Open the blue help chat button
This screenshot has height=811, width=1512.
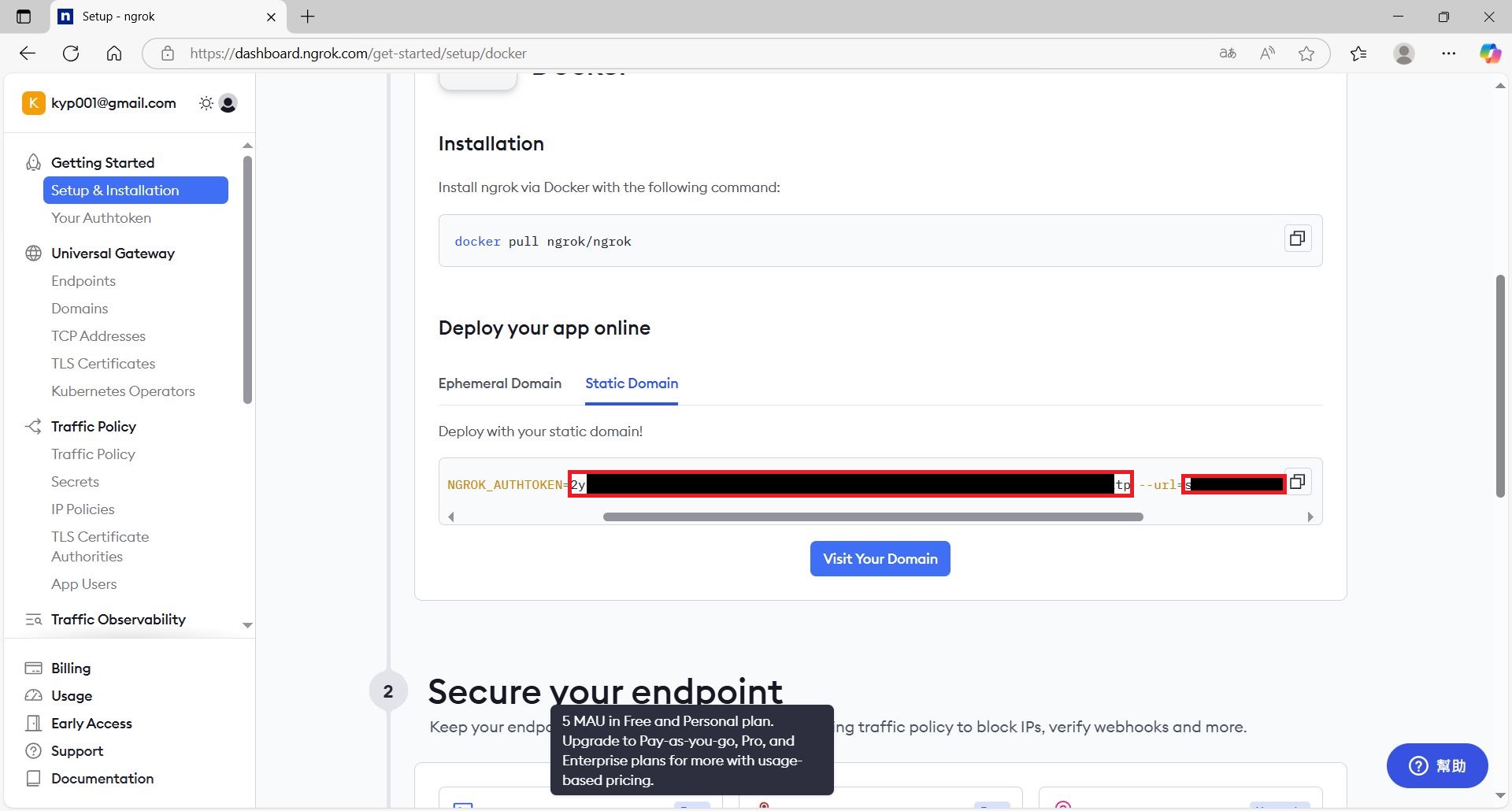pos(1436,766)
